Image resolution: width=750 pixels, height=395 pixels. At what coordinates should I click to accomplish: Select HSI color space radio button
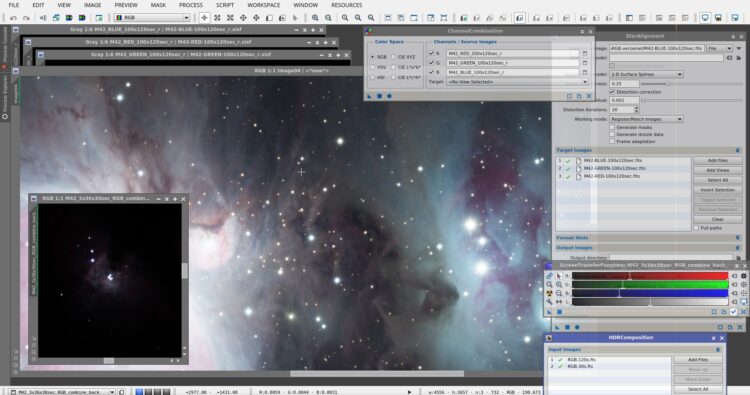pyautogui.click(x=373, y=77)
